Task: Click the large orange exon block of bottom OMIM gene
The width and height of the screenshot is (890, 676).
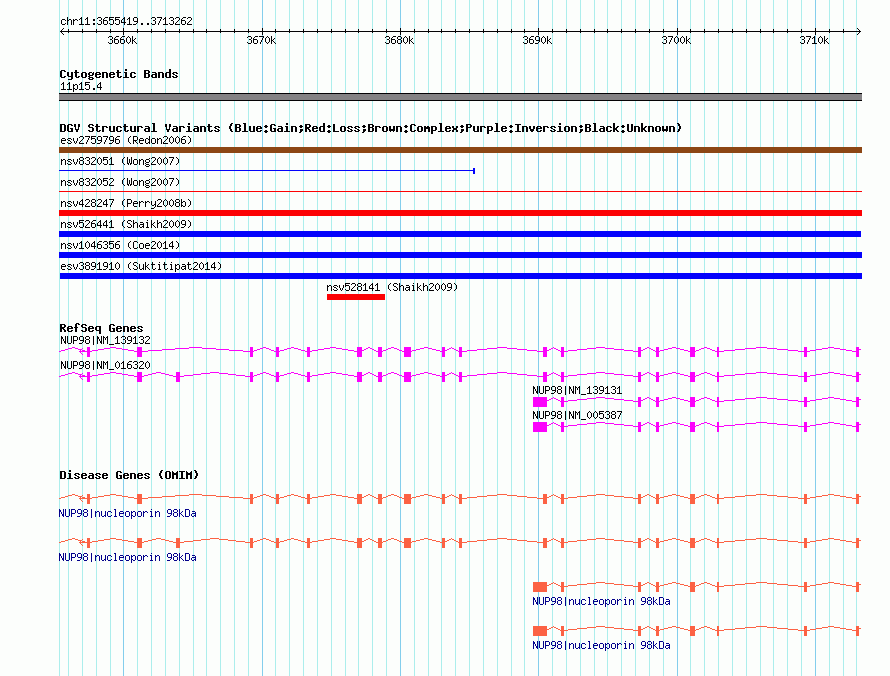Action: pyautogui.click(x=540, y=631)
